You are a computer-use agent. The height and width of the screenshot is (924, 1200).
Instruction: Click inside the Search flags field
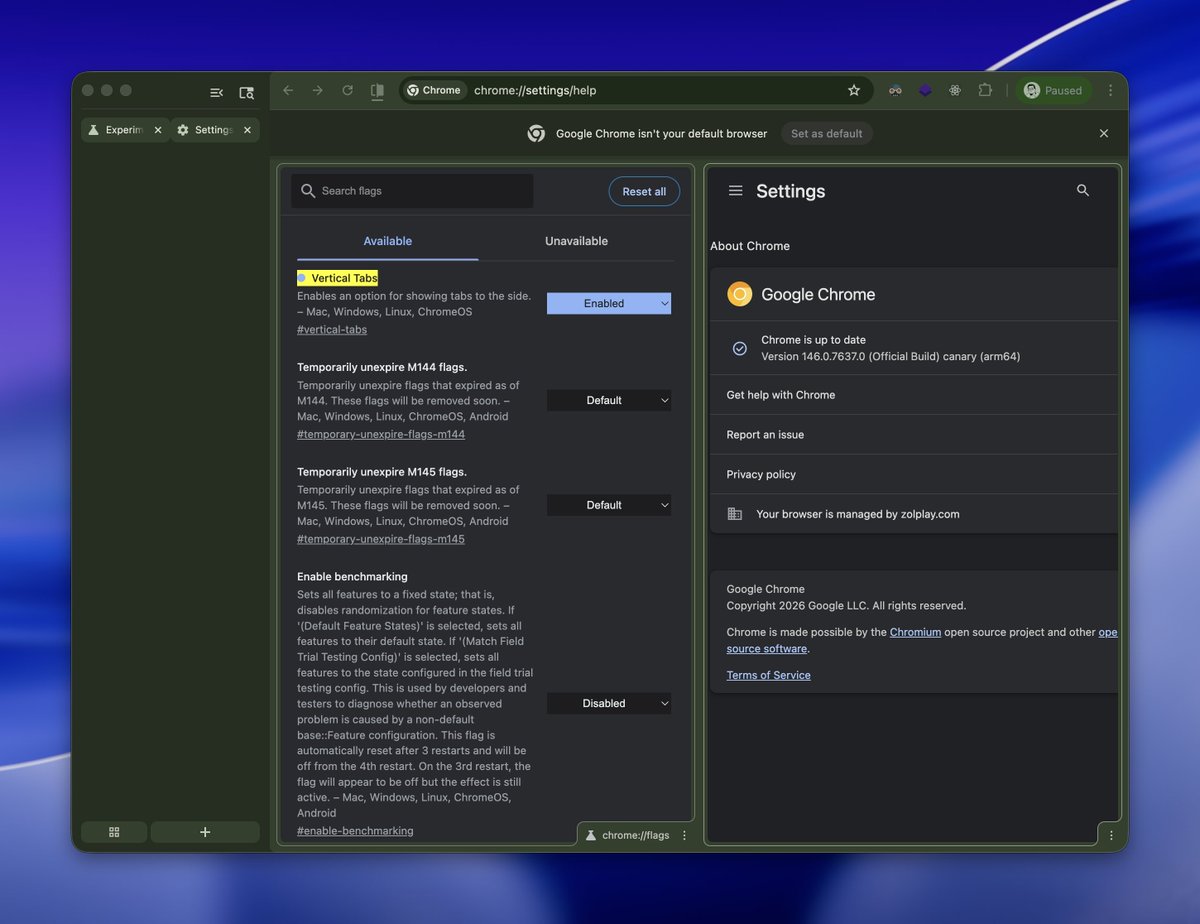412,191
